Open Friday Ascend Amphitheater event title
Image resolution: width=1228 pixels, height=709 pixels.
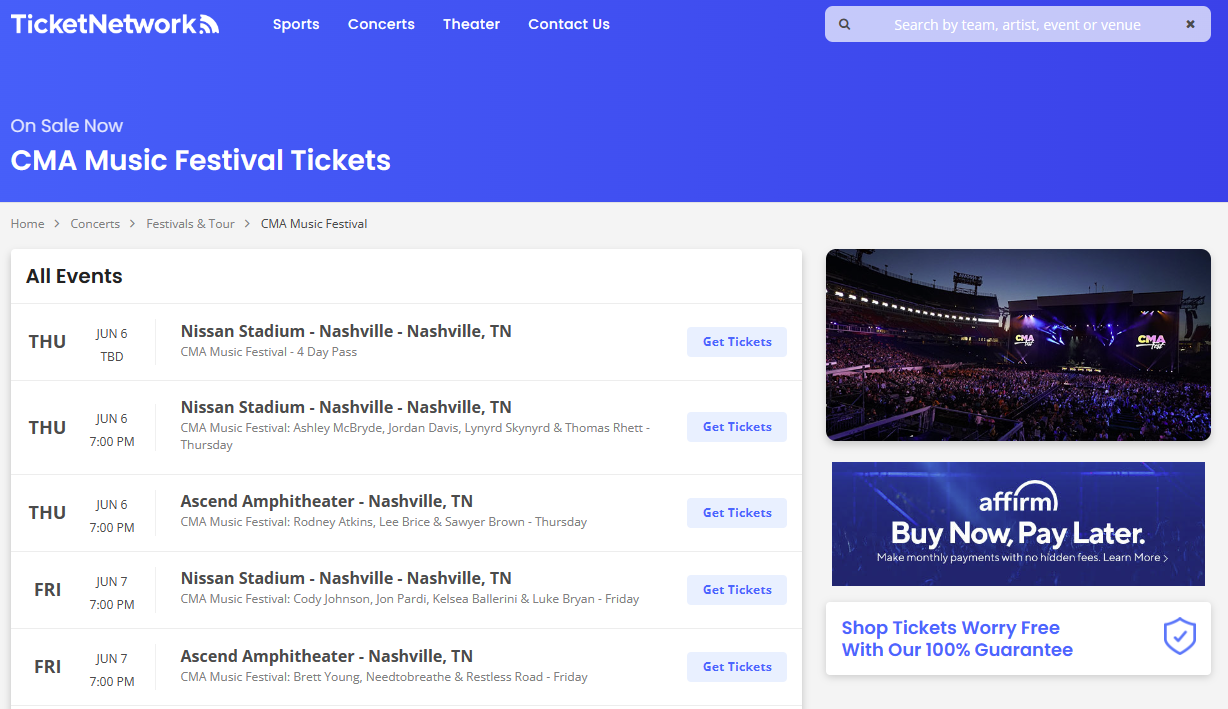click(326, 656)
